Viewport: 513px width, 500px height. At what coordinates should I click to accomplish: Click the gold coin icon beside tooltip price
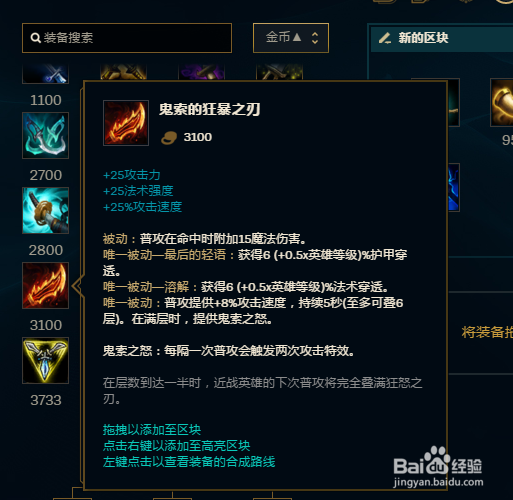169,137
